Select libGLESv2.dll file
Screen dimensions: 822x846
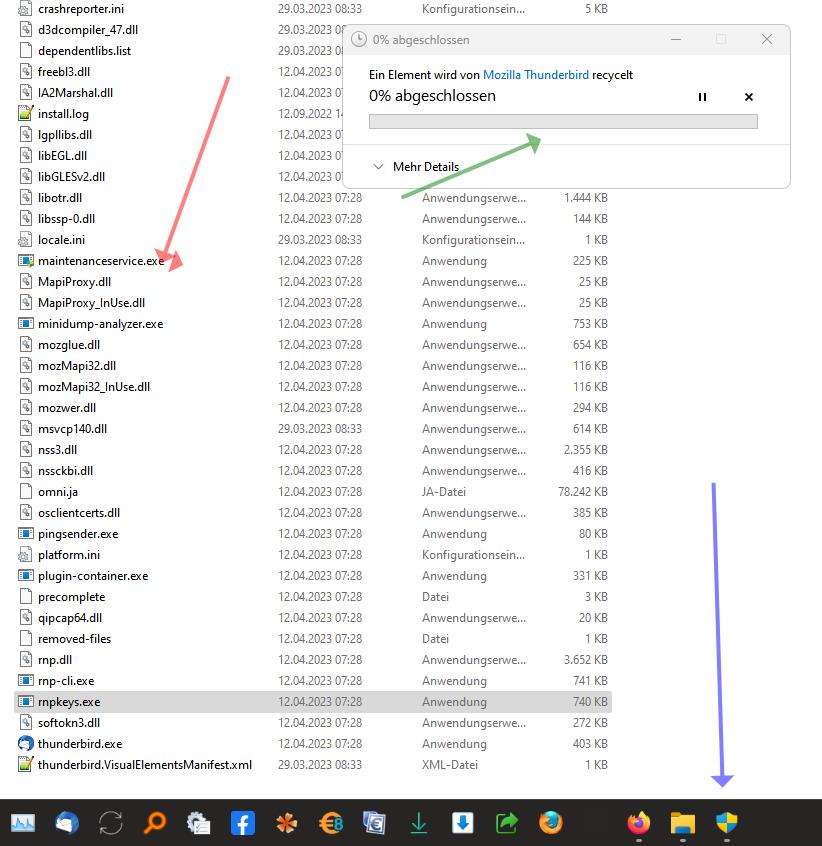[71, 177]
